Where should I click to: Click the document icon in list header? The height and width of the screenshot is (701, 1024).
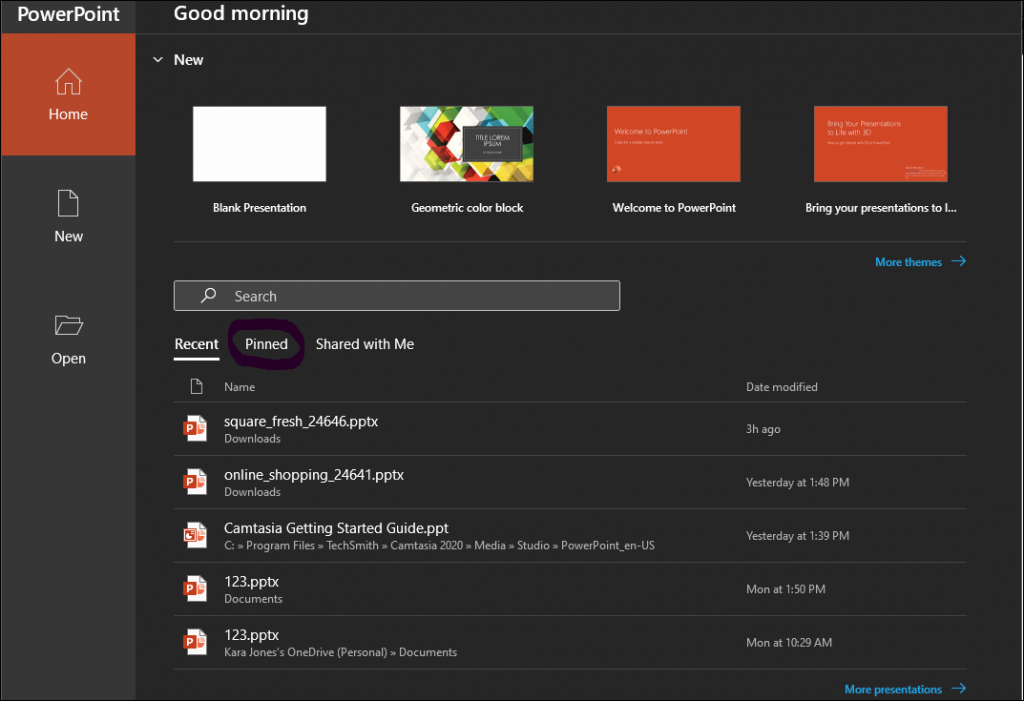tap(196, 387)
